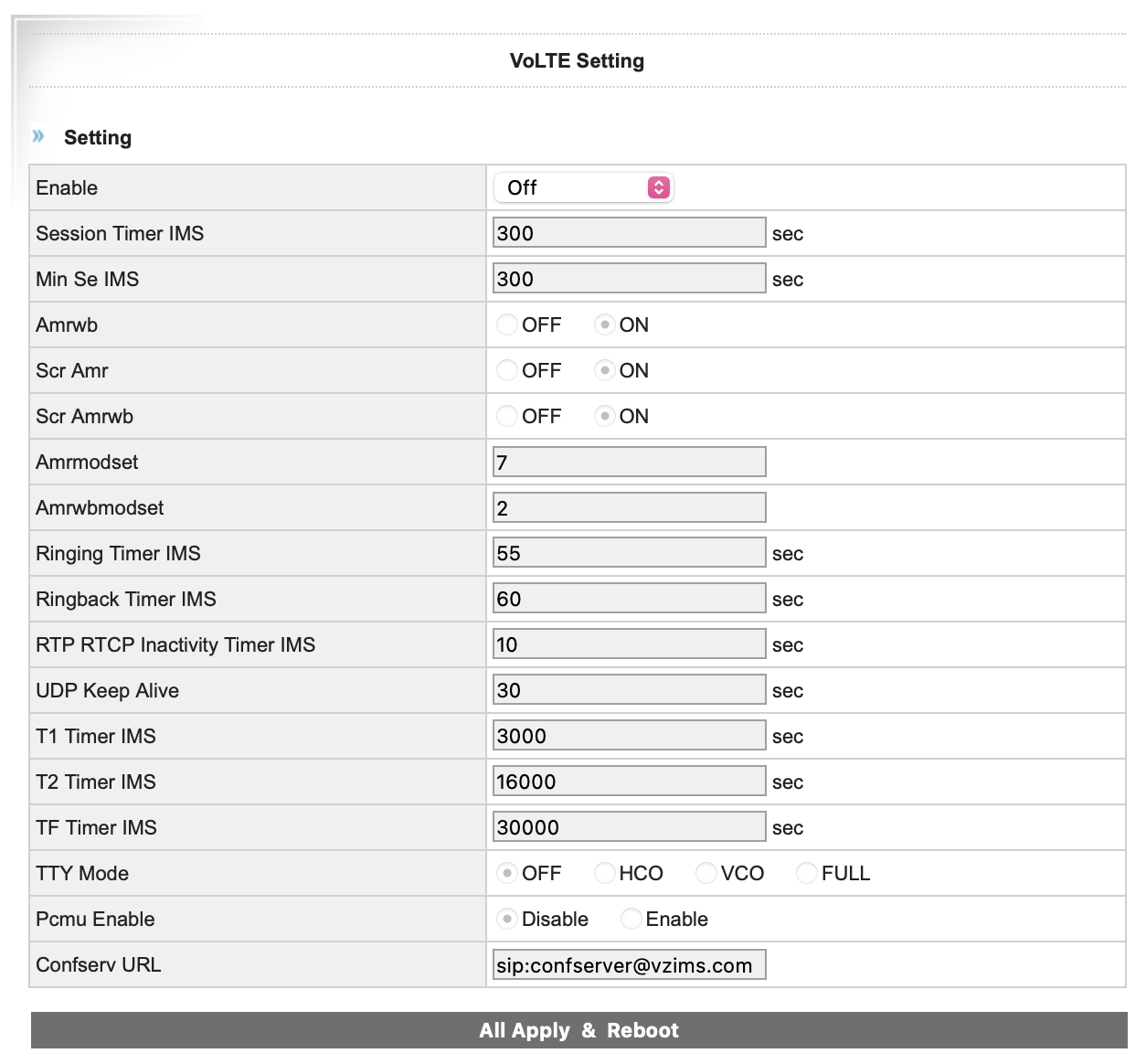Select VCO for TTY Mode

pyautogui.click(x=706, y=873)
